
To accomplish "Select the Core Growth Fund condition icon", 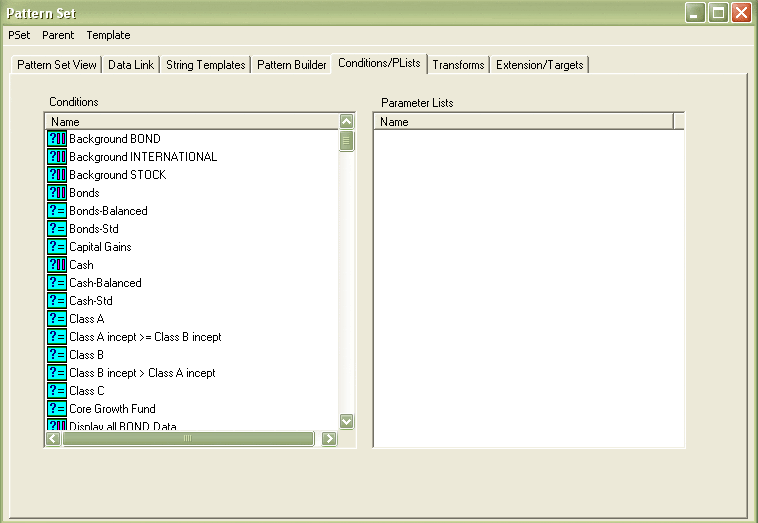I will click(x=57, y=408).
